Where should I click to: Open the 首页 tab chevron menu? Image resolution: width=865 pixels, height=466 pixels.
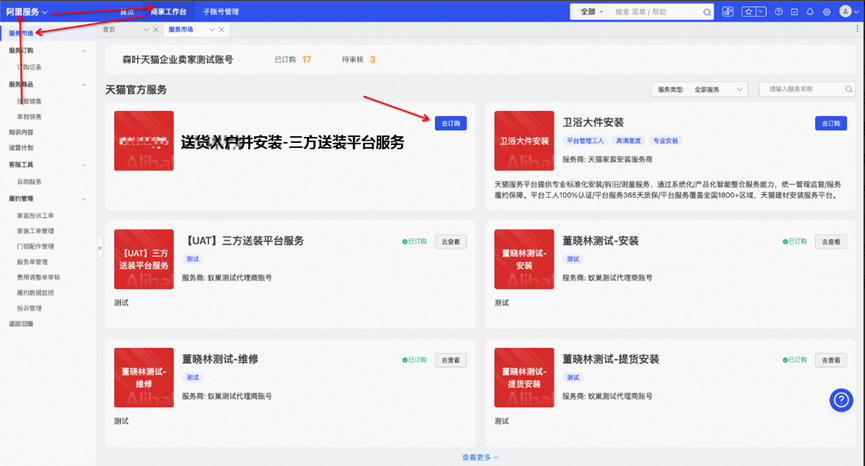tap(146, 30)
